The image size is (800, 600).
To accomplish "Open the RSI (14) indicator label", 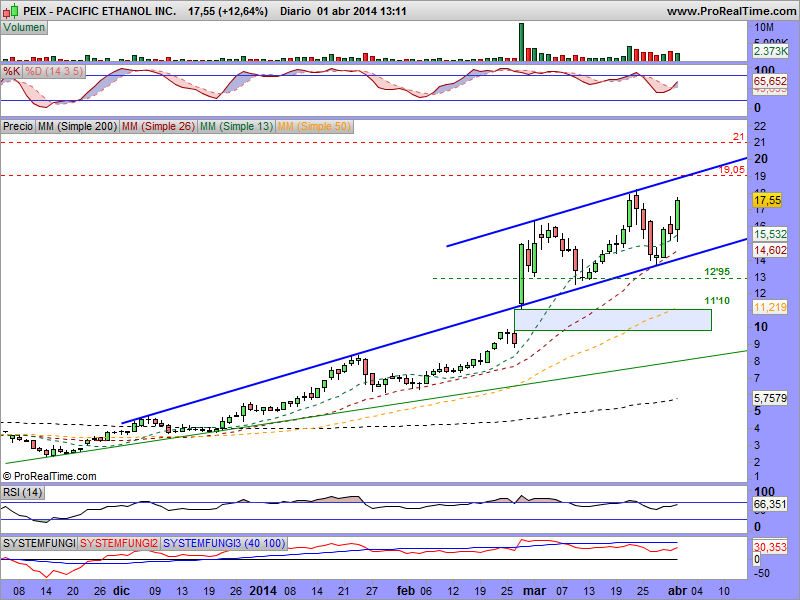I will pyautogui.click(x=22, y=492).
